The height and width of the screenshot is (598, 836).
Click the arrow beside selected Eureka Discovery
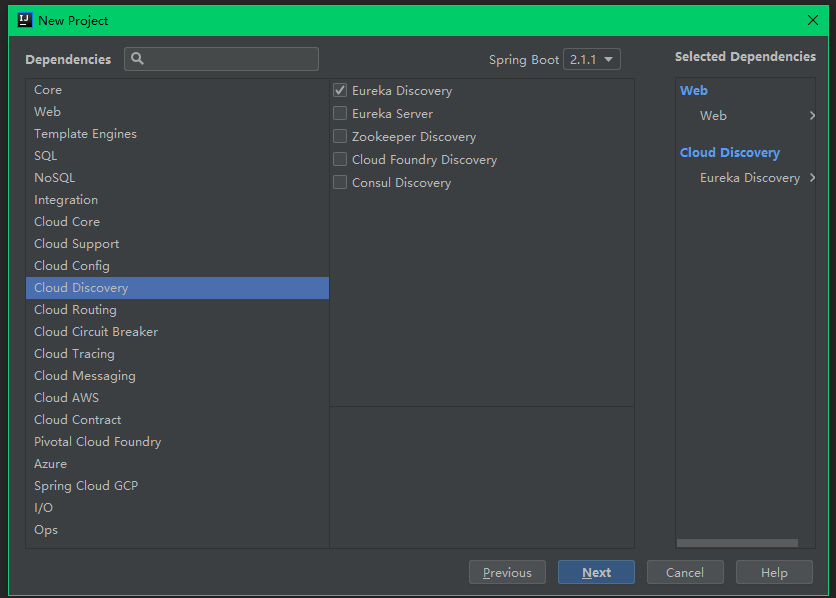(x=812, y=177)
